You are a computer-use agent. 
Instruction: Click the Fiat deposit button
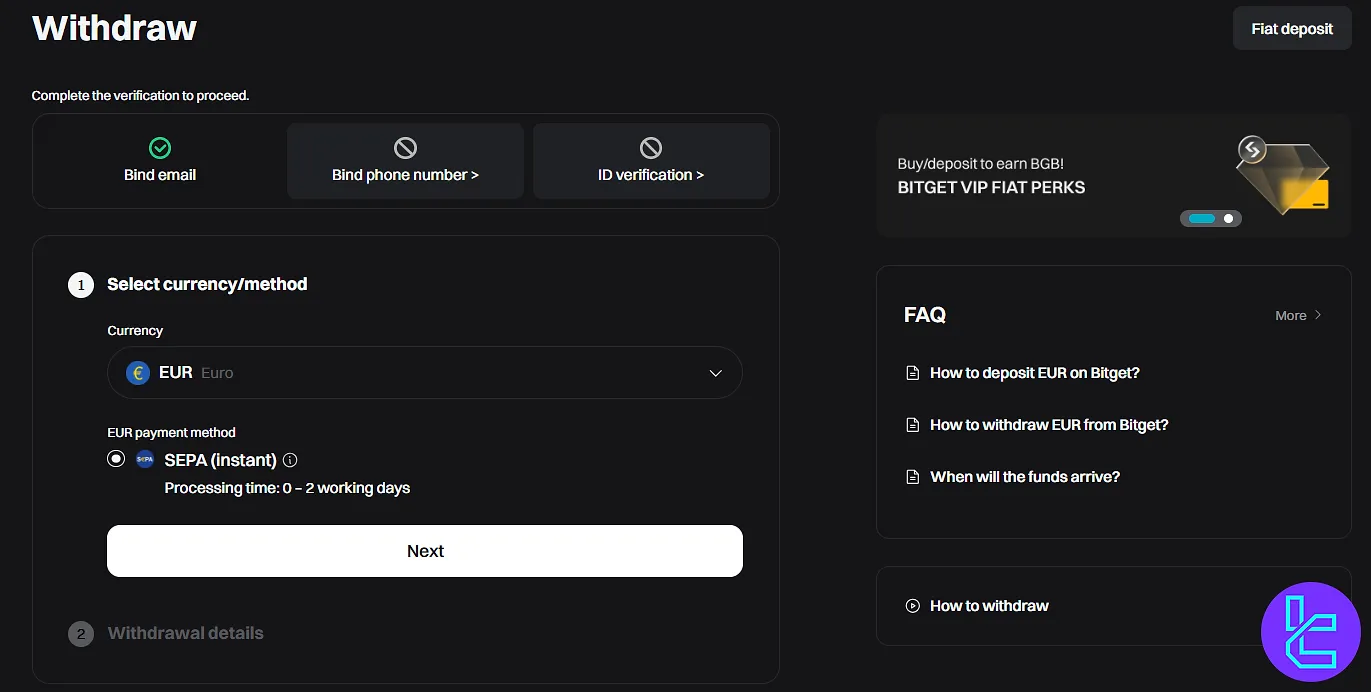(x=1292, y=29)
